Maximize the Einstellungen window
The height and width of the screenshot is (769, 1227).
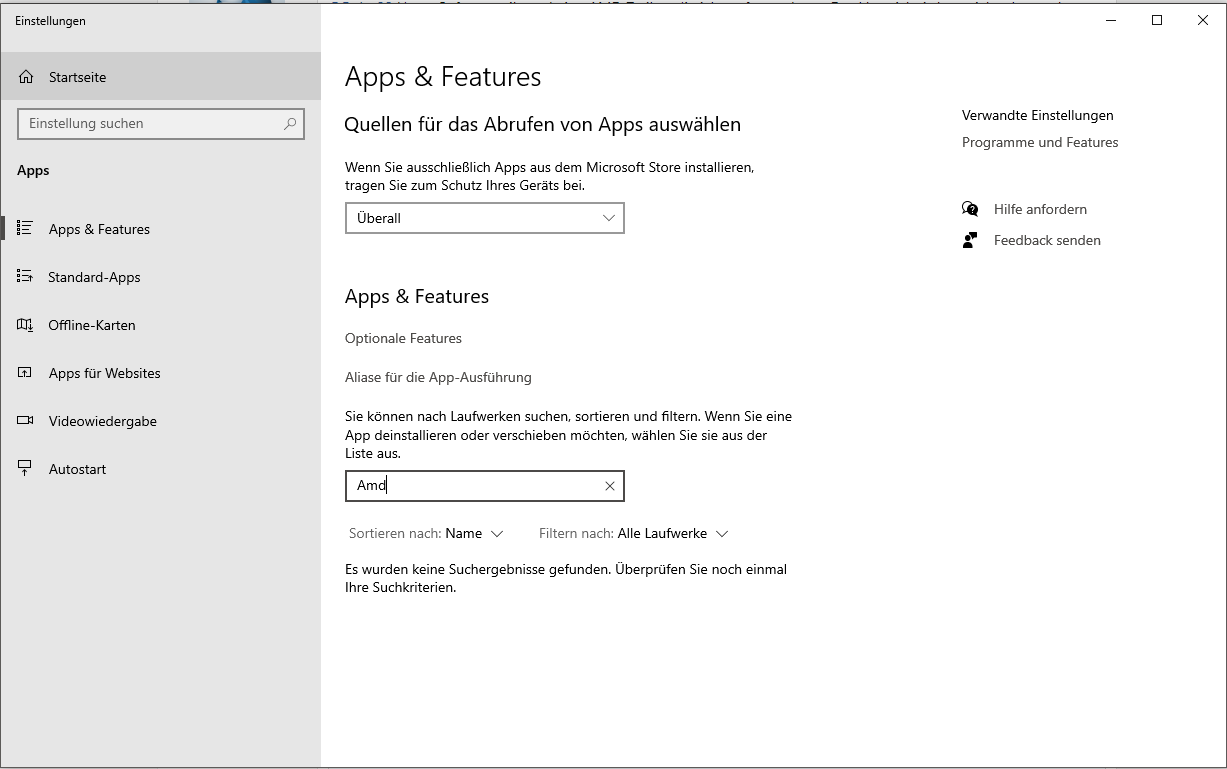1157,20
